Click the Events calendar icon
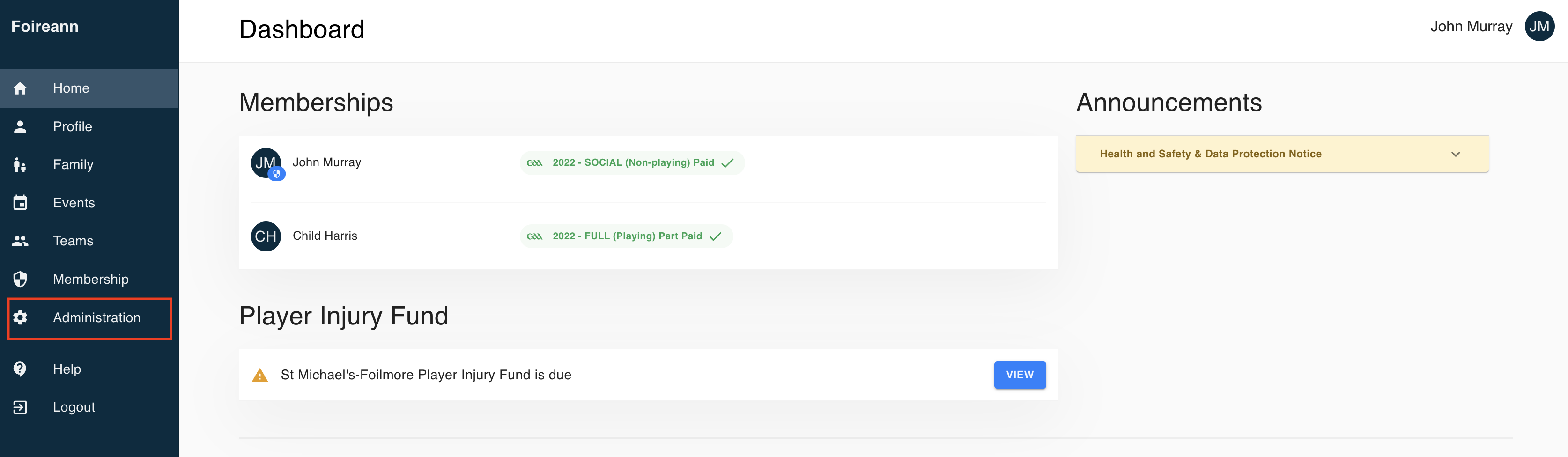 tap(20, 203)
